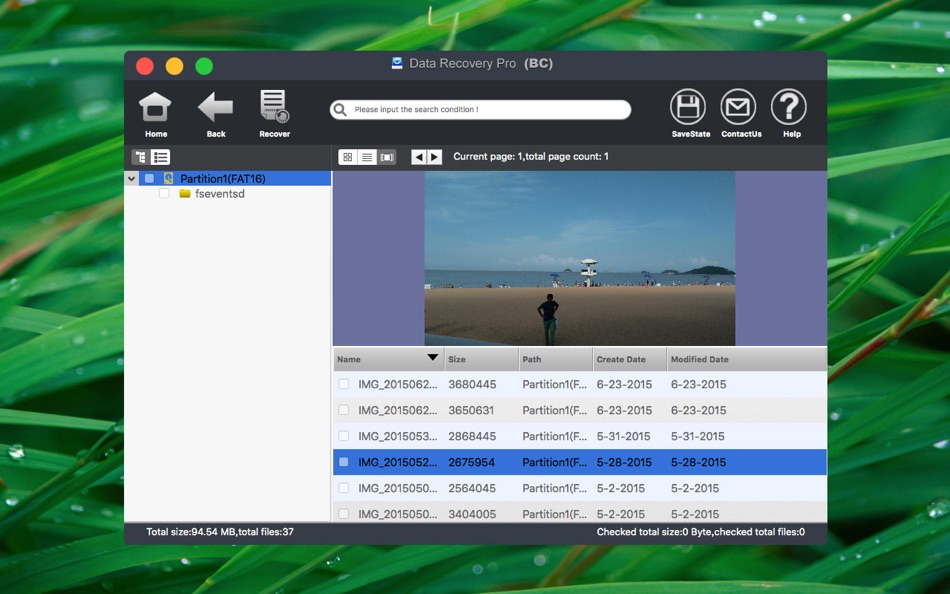The height and width of the screenshot is (594, 950).
Task: Collapse the Partition1(FAT16) tree node
Action: pyautogui.click(x=132, y=179)
